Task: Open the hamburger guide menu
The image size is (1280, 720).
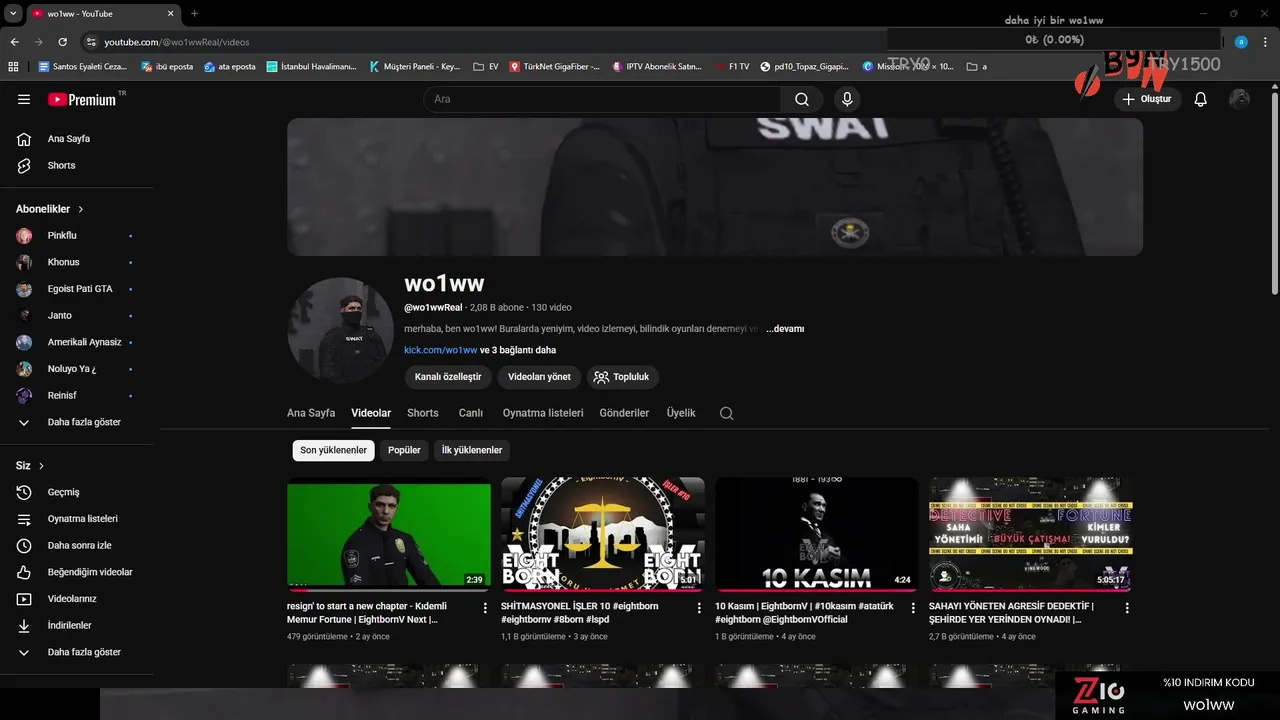Action: click(x=24, y=99)
